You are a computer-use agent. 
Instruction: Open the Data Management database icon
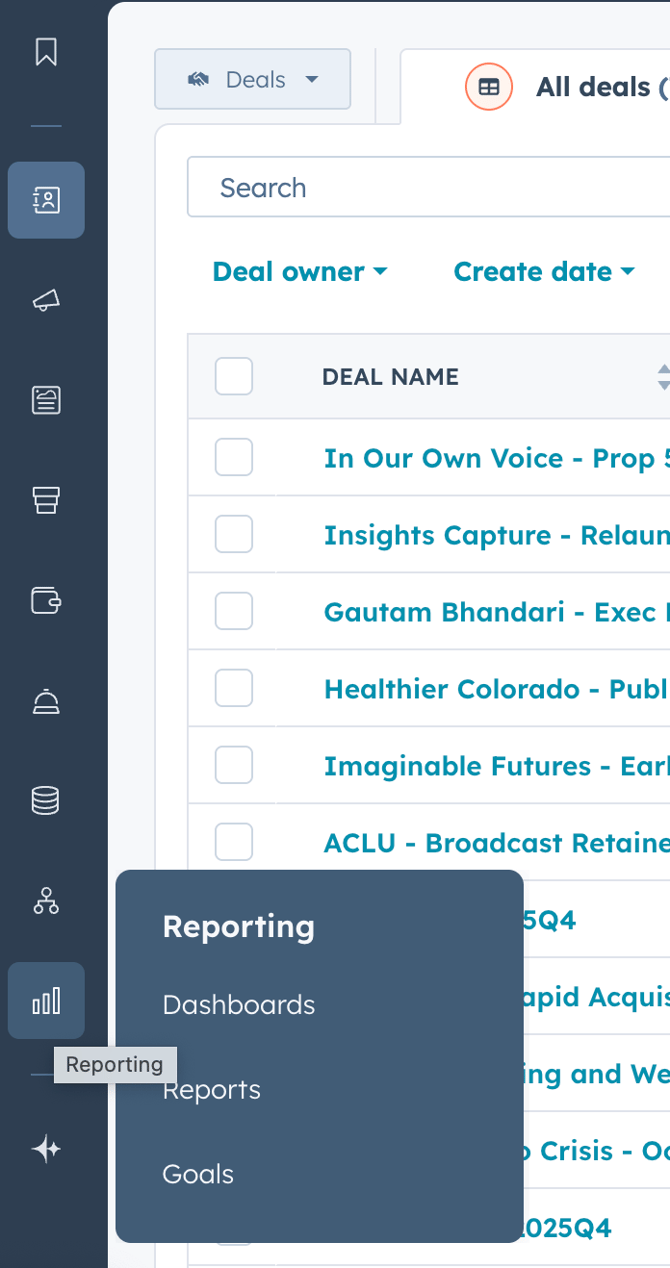click(46, 800)
